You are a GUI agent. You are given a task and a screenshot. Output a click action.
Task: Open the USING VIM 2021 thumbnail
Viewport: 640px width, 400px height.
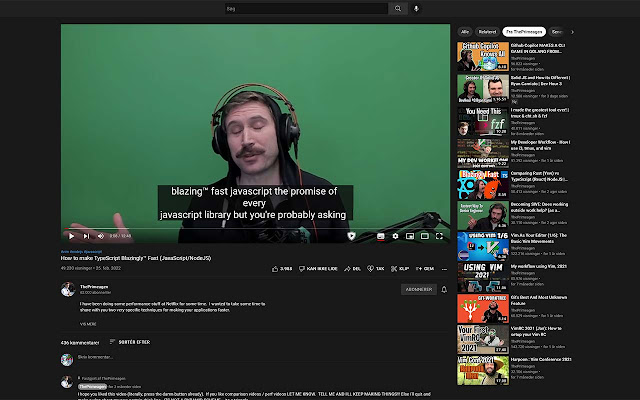[483, 277]
